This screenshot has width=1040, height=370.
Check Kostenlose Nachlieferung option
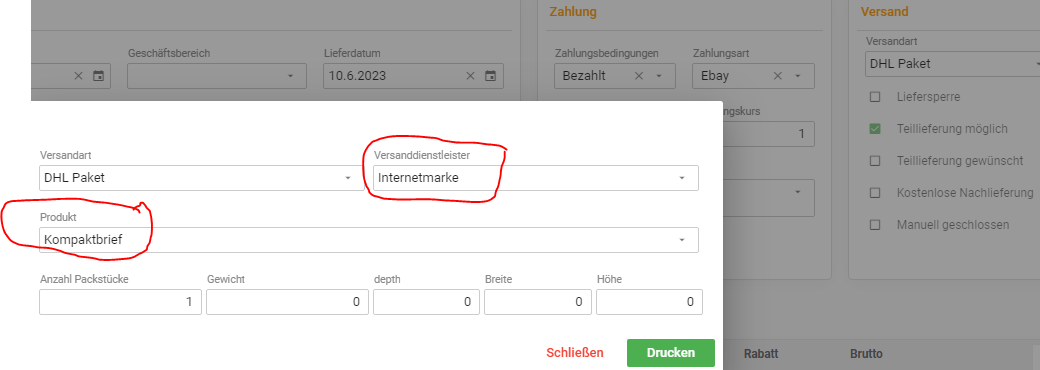coord(875,193)
